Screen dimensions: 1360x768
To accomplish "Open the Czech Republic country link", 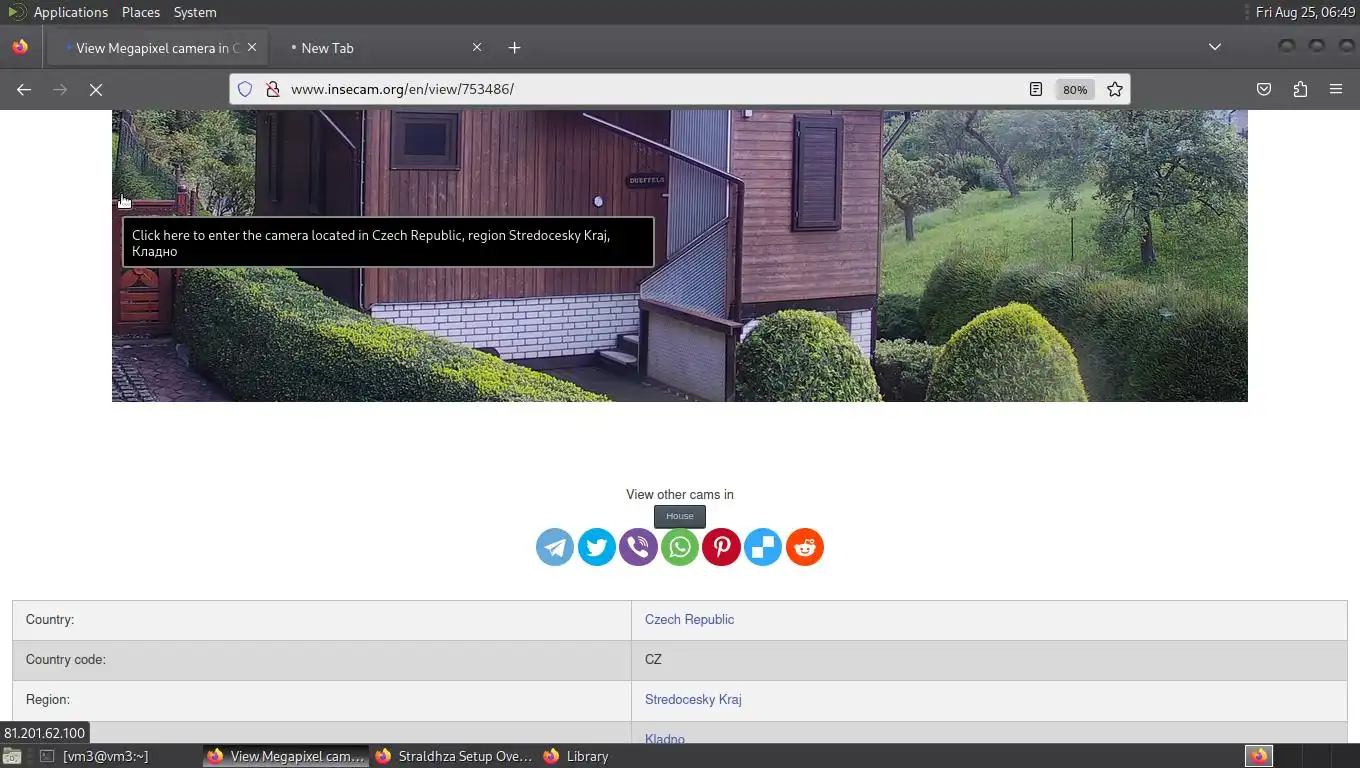I will 689,620.
